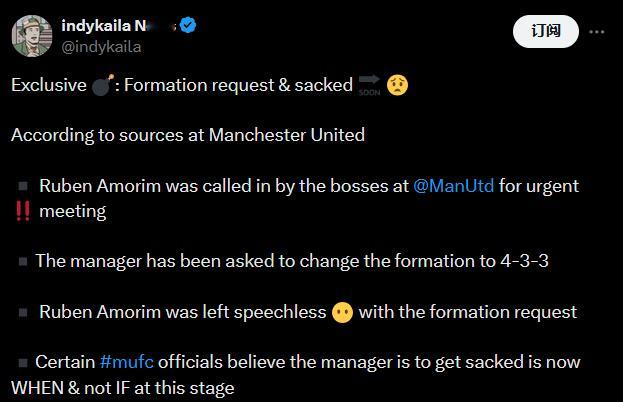This screenshot has width=623, height=402.
Task: Click the @indykaila handle
Action: click(x=101, y=47)
